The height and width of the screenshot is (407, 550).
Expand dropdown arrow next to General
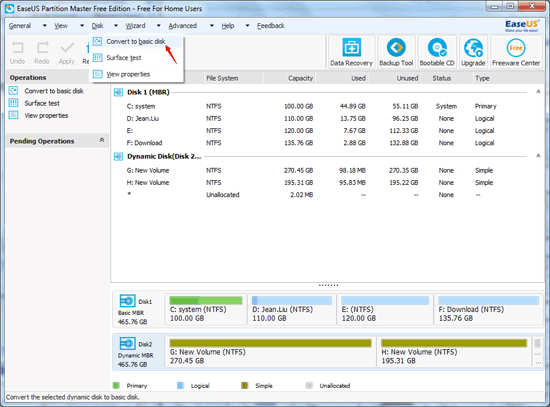point(45,26)
